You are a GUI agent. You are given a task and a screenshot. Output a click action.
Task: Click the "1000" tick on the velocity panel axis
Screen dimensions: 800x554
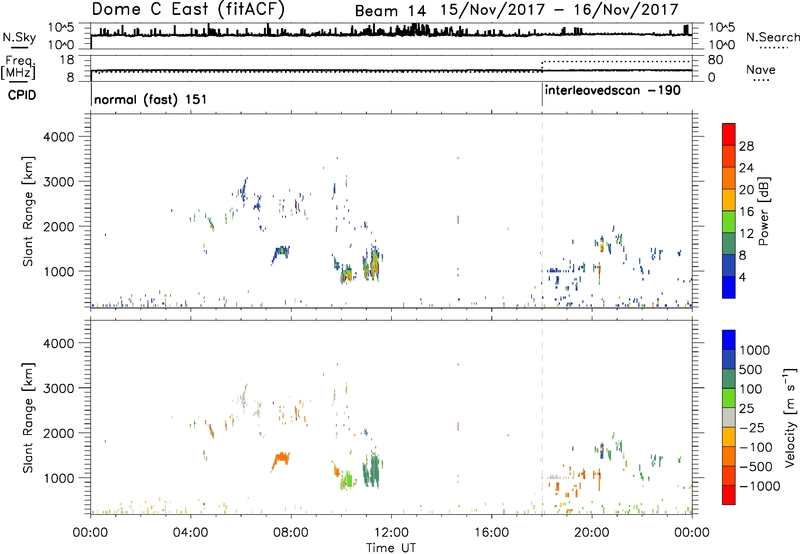[58, 477]
